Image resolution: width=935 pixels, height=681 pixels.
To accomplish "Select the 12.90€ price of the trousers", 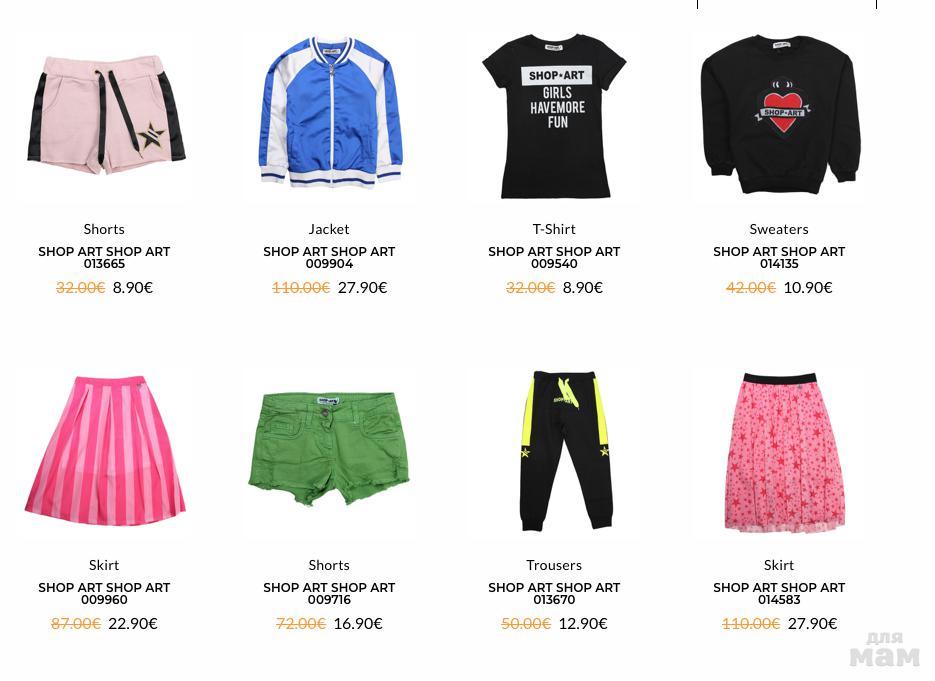I will tap(583, 624).
